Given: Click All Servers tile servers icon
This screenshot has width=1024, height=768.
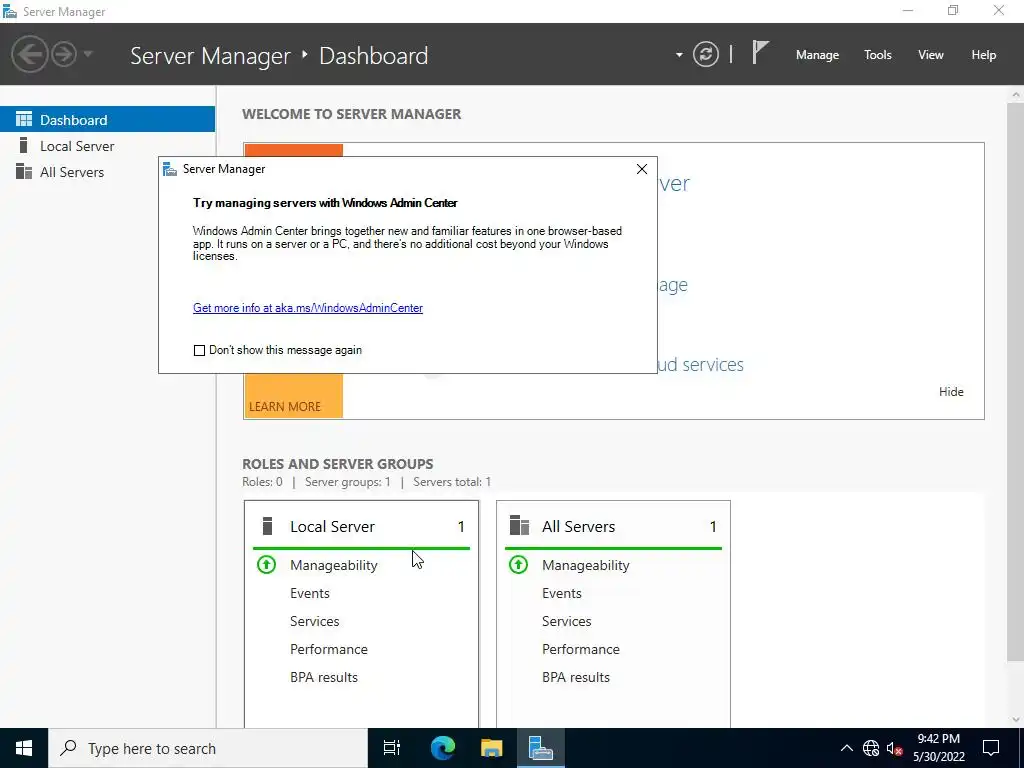Looking at the screenshot, I should pyautogui.click(x=519, y=526).
